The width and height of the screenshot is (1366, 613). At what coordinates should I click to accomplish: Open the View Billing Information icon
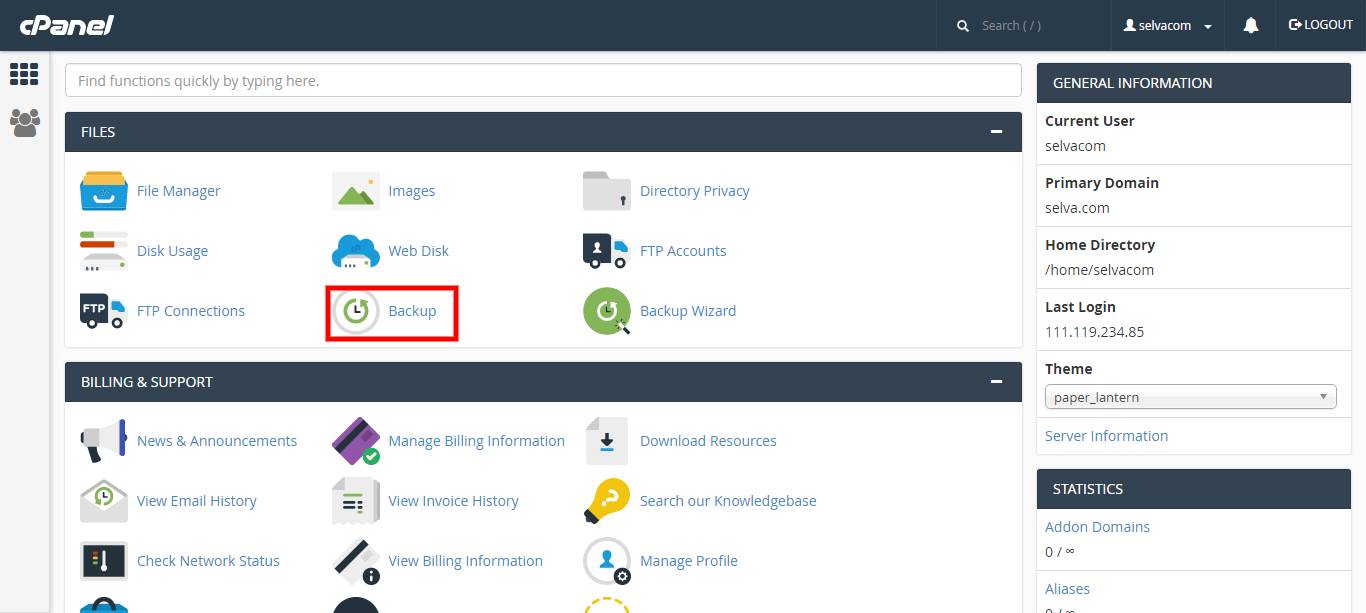356,561
